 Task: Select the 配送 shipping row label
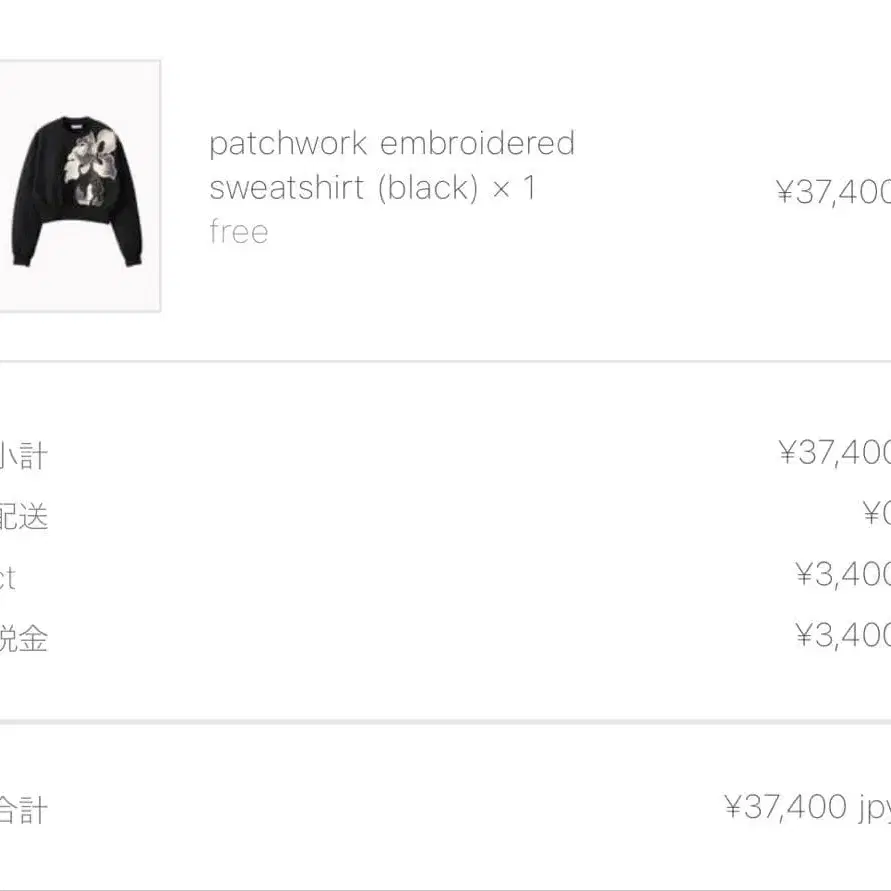point(20,516)
